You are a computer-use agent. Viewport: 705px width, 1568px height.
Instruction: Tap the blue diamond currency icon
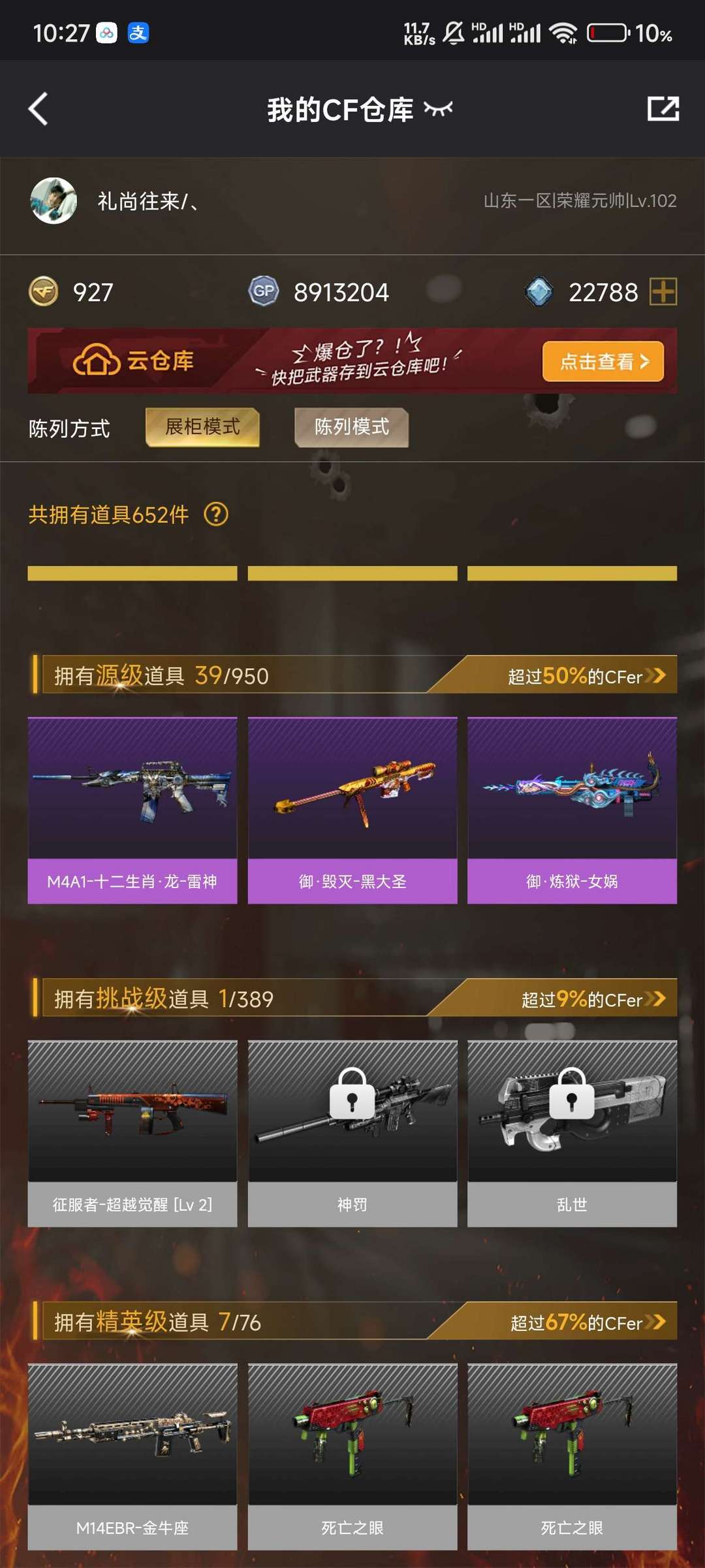point(539,292)
